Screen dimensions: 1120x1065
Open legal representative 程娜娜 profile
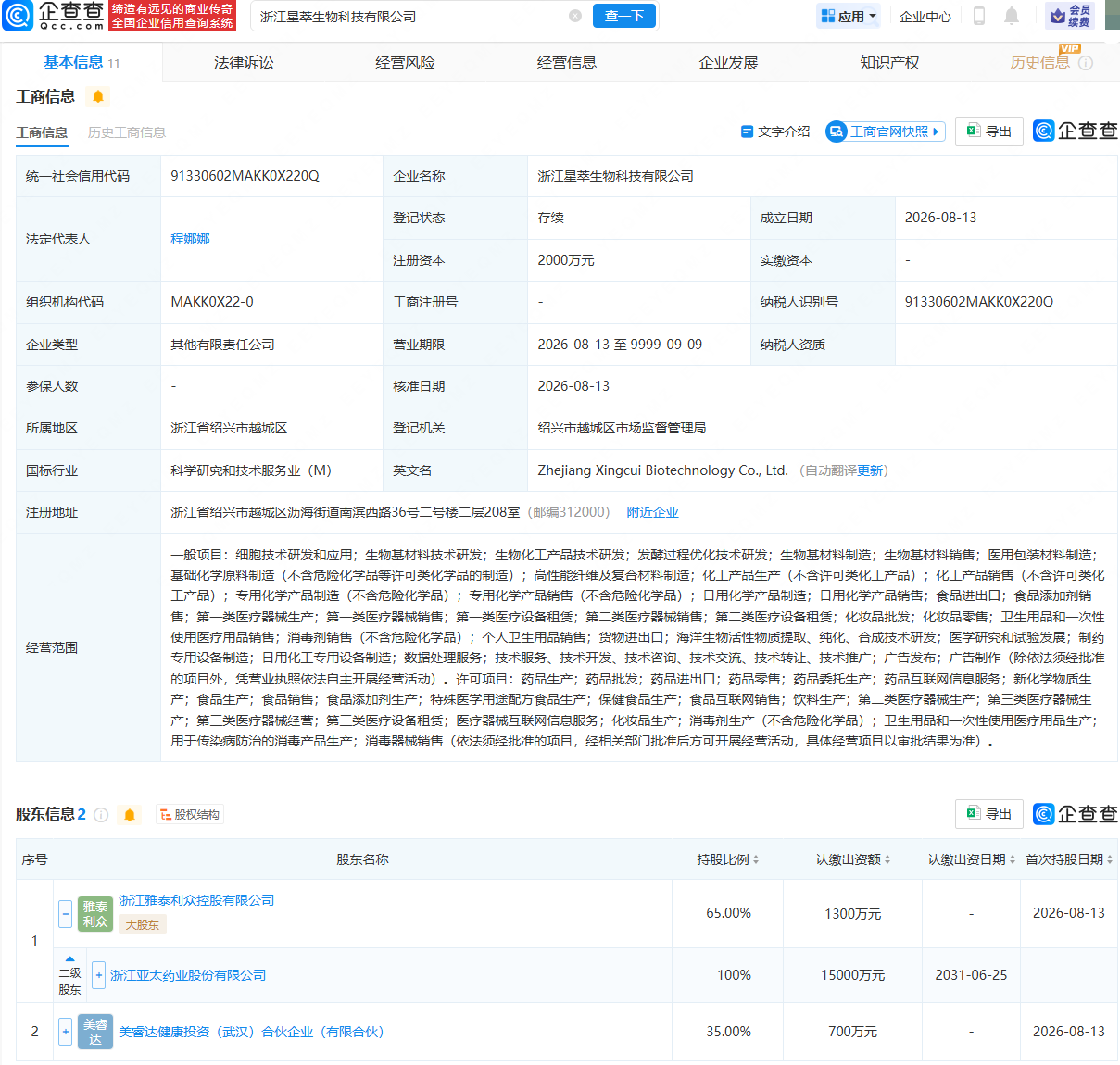point(190,239)
